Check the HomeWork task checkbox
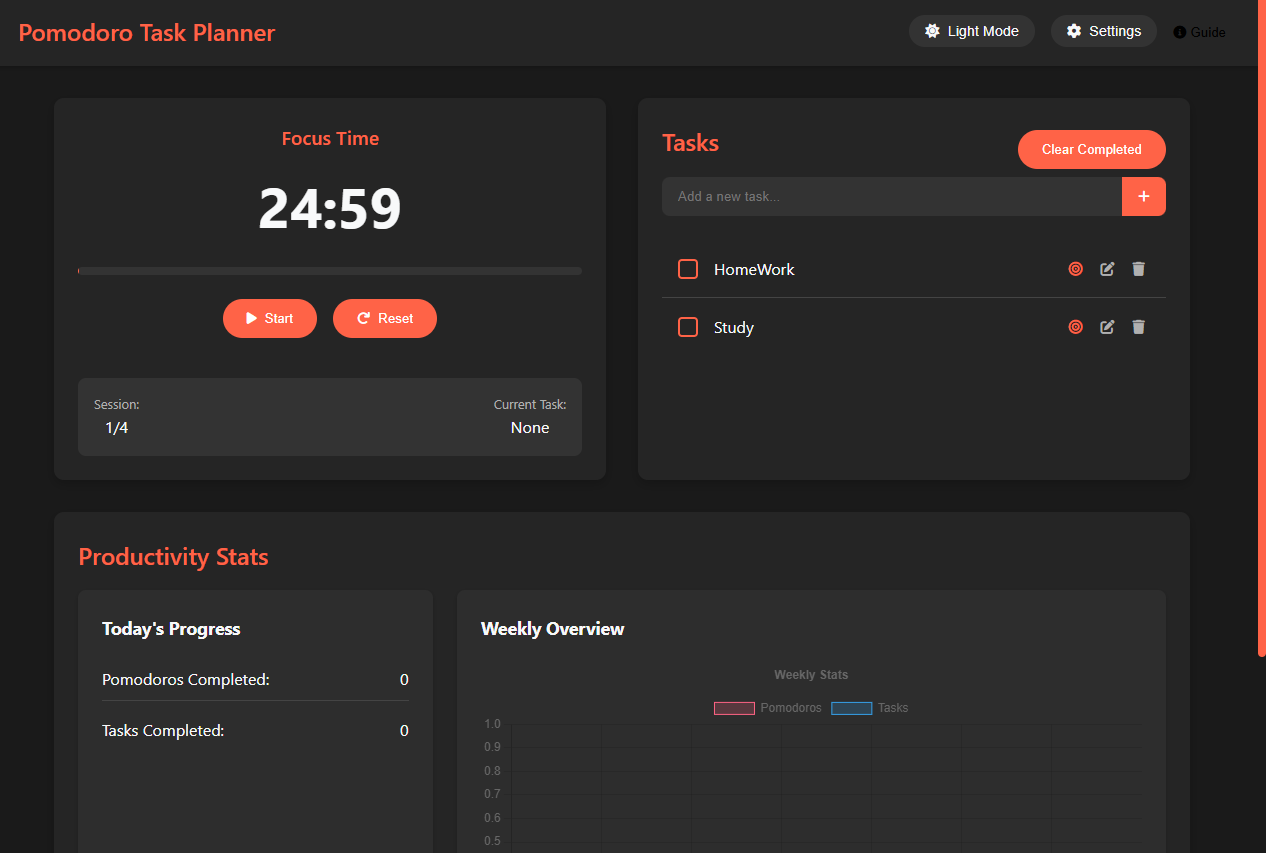The height and width of the screenshot is (853, 1266). coord(687,269)
